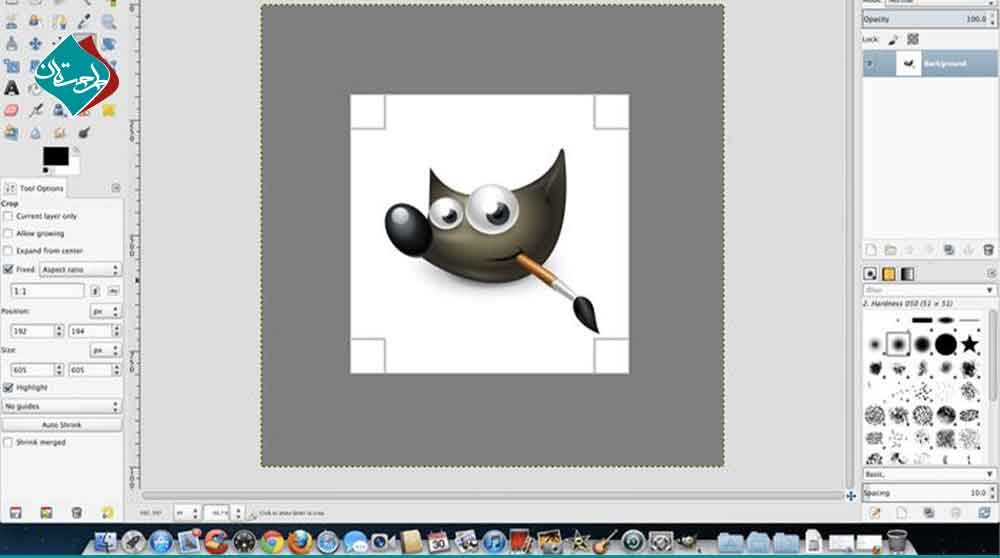Screen dimensions: 1000x558
Task: Select the Measure tool
Action: [x=11, y=43]
